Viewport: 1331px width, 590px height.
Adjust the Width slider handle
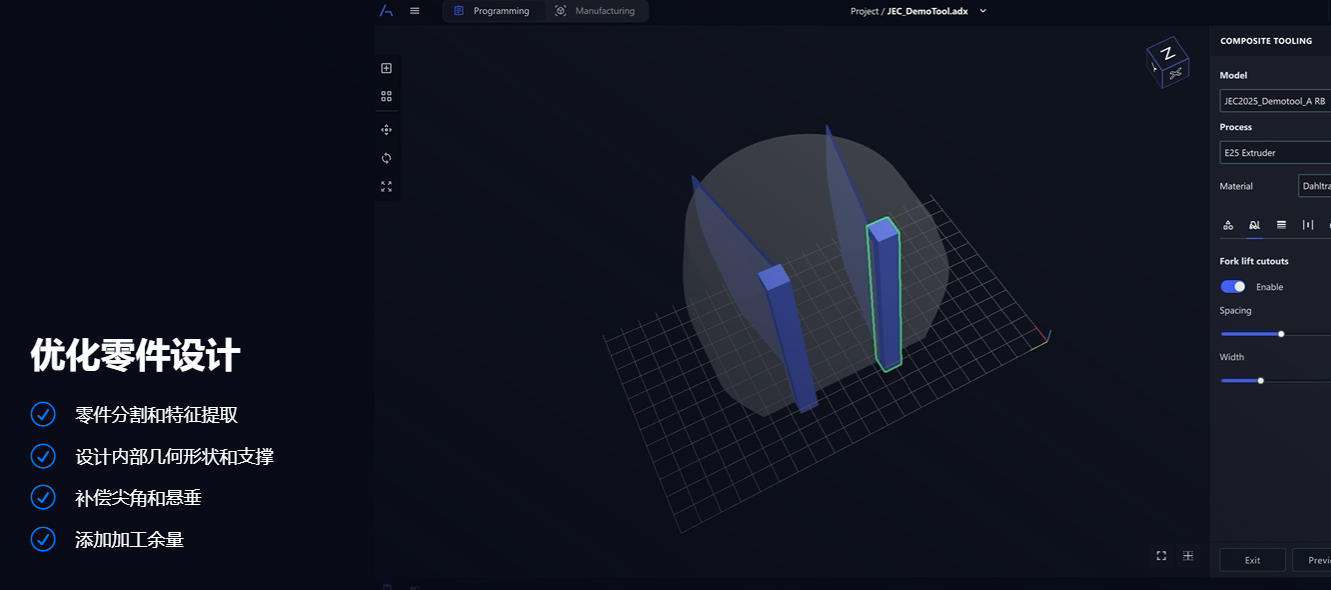[1261, 380]
